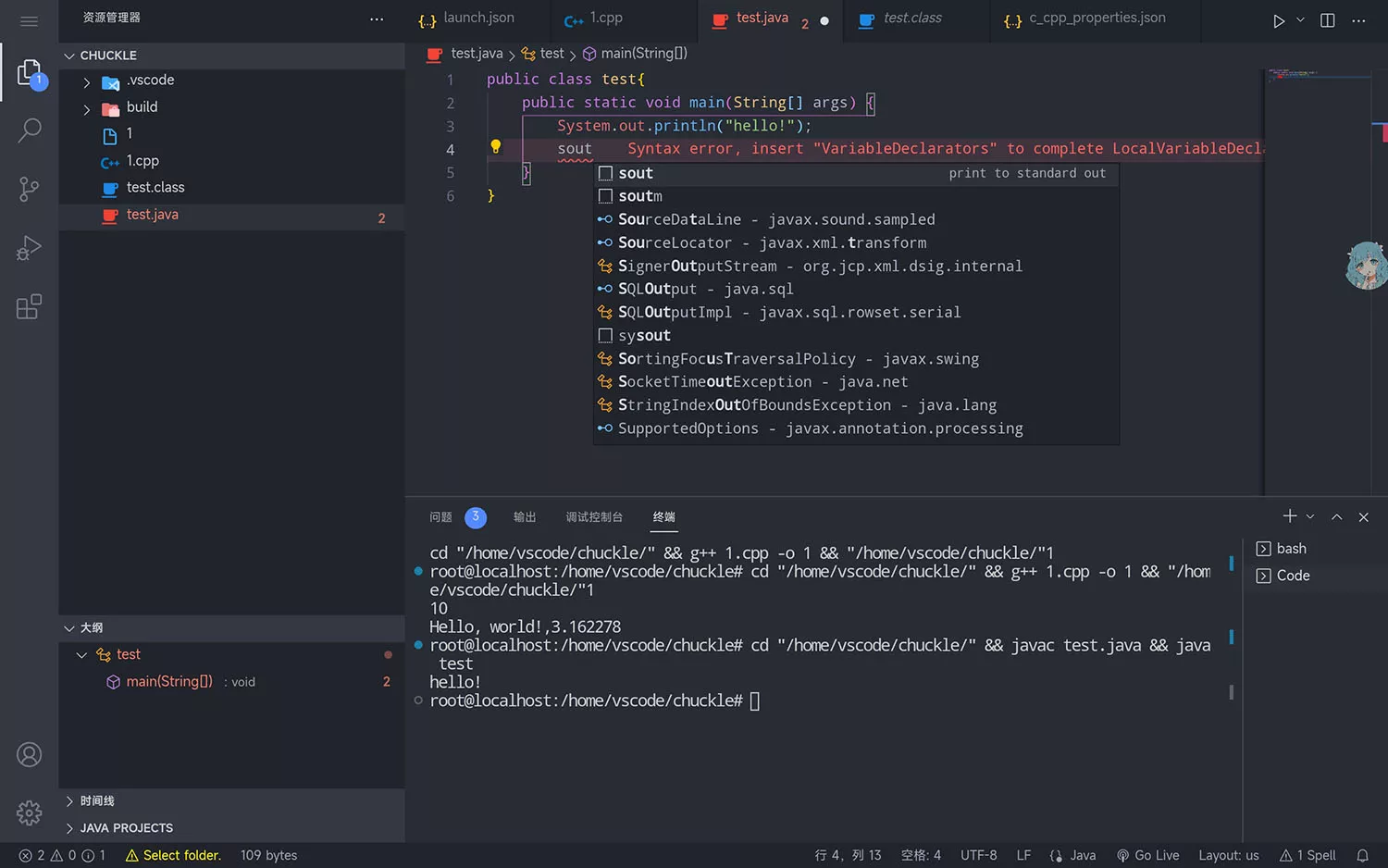Switch to the test.class editor tab
This screenshot has height=868, width=1388.
coord(911,20)
